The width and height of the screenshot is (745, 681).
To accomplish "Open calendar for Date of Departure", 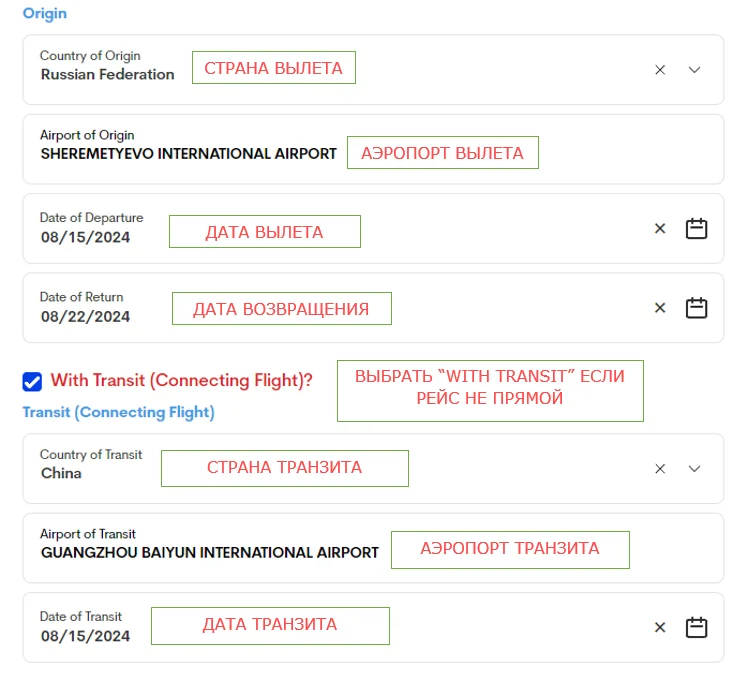I will click(x=696, y=229).
